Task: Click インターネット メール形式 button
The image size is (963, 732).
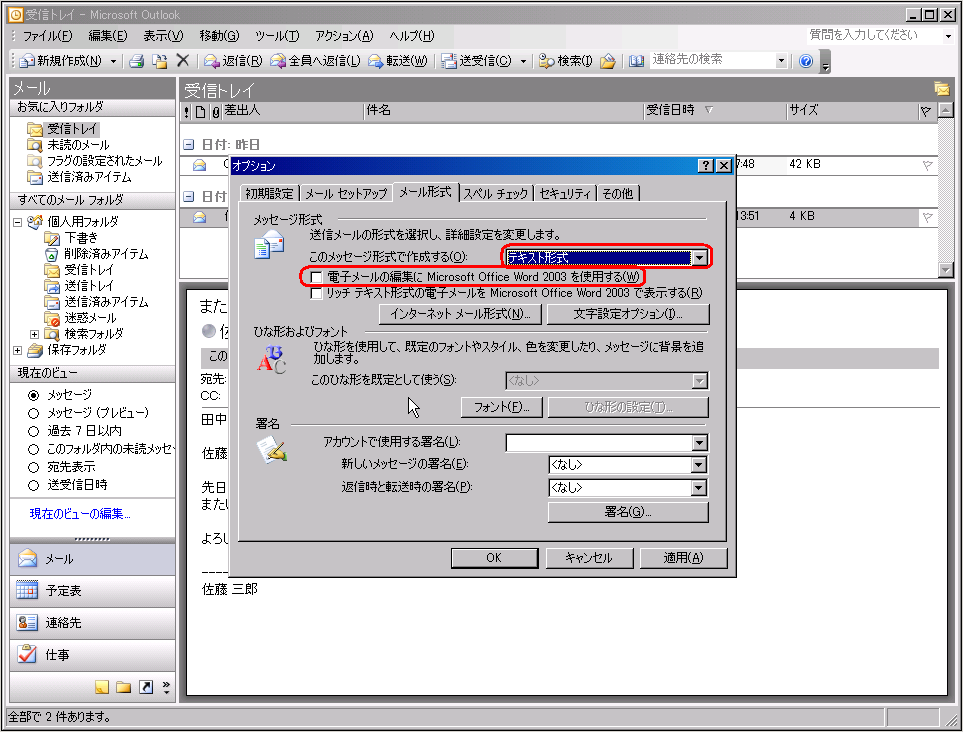Action: coord(460,314)
